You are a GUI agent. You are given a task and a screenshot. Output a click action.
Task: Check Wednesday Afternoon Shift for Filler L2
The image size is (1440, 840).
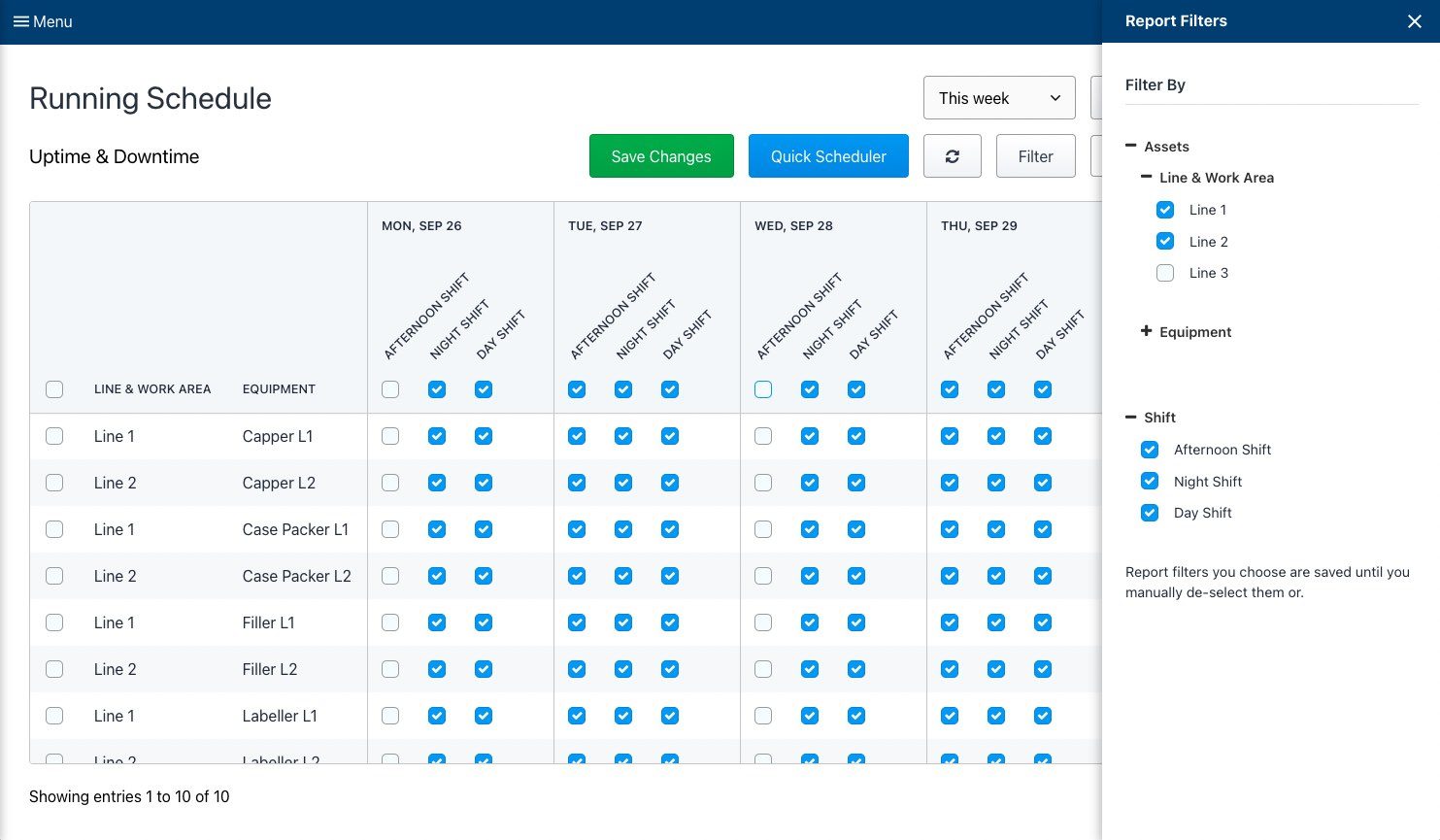763,669
